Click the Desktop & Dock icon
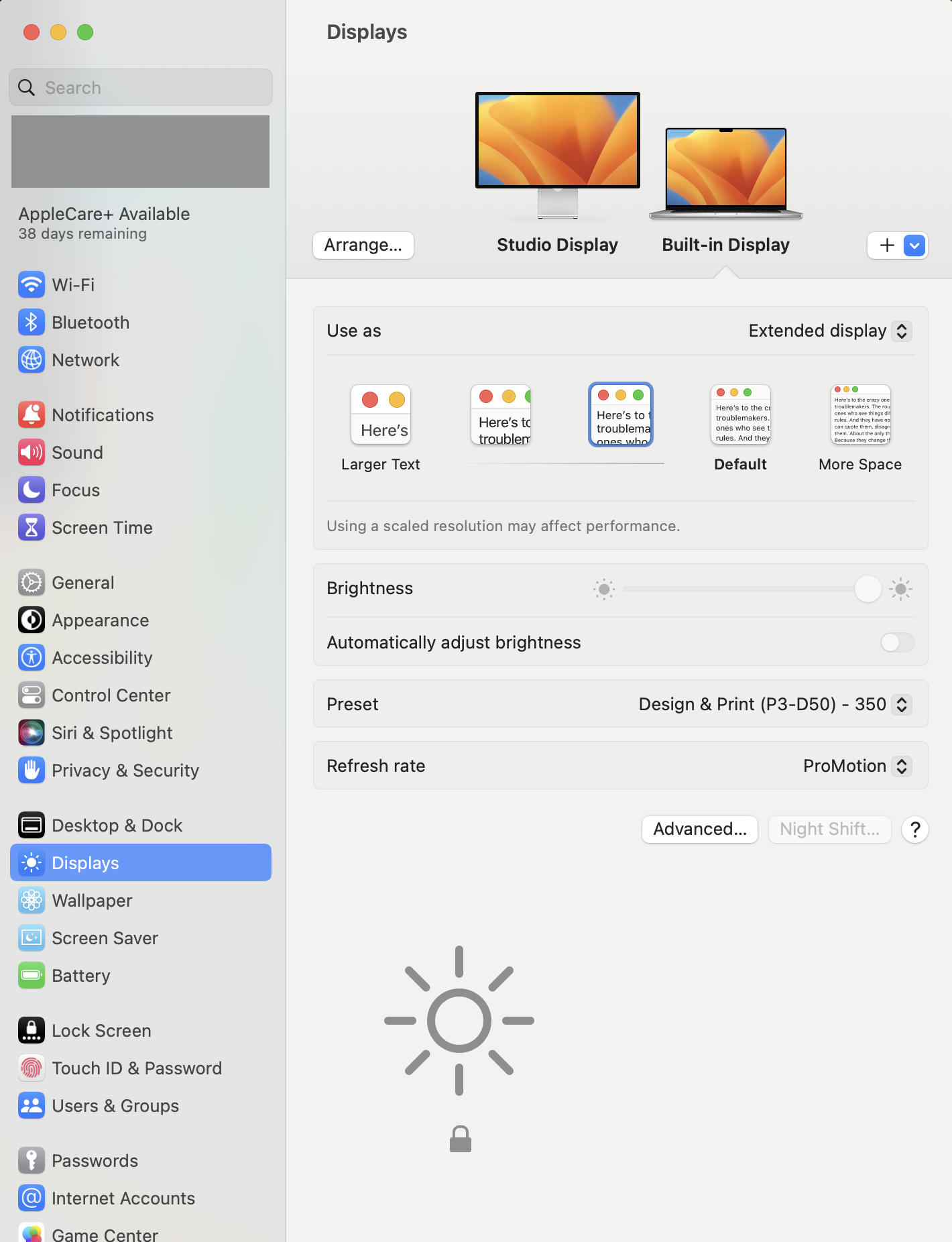This screenshot has width=952, height=1242. click(x=32, y=826)
